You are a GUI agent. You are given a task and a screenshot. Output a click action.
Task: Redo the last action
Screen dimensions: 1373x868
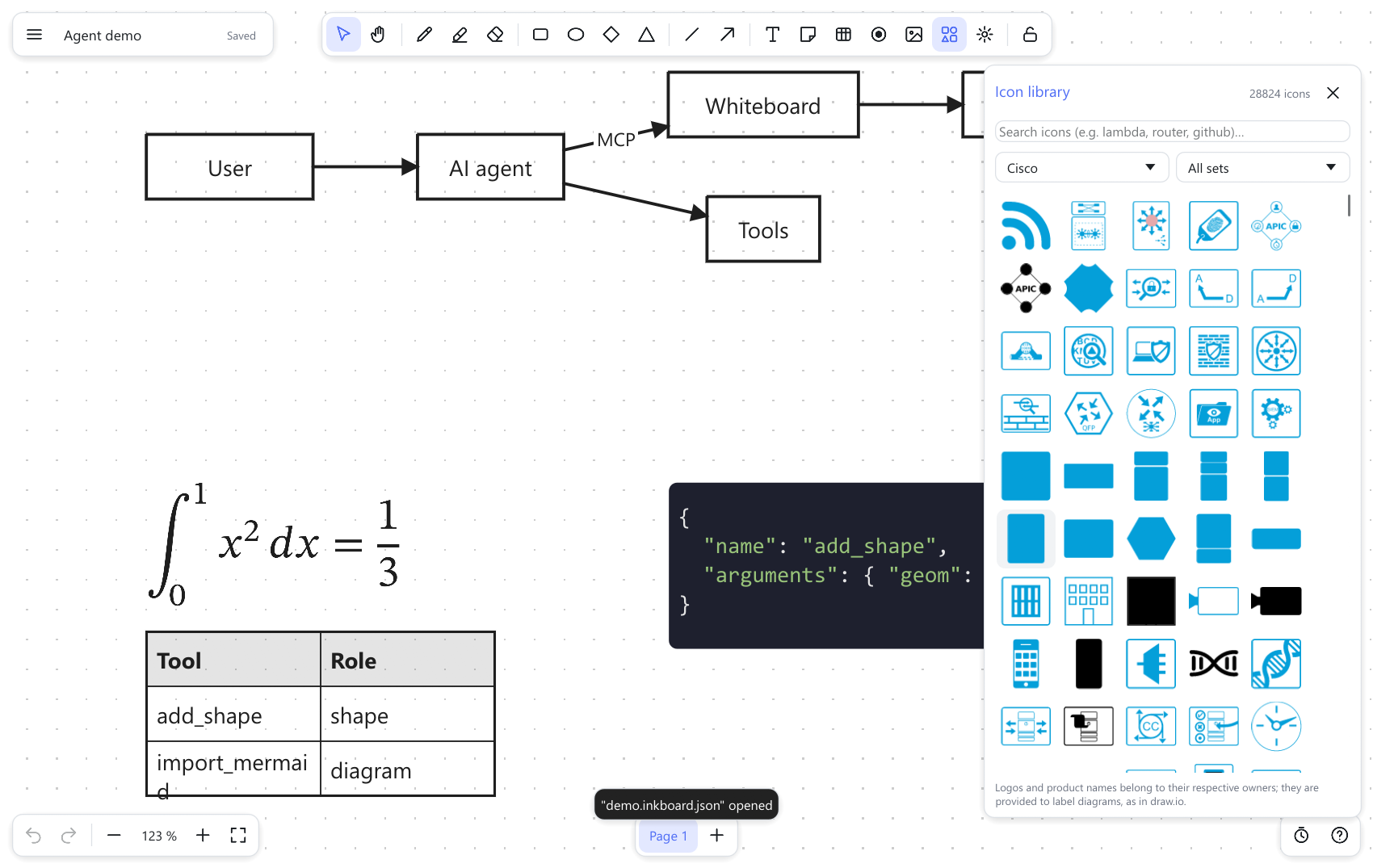point(69,836)
